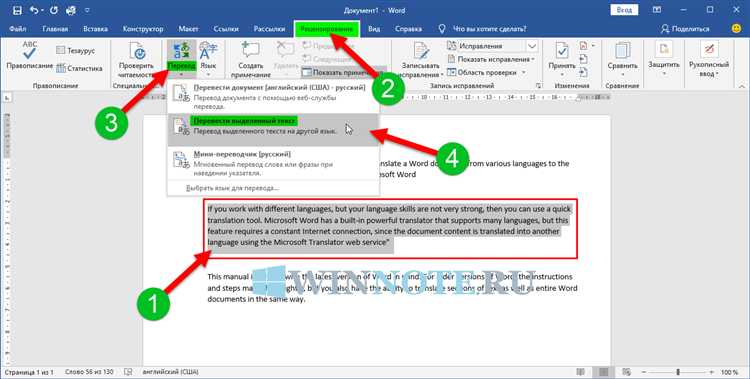Switch to the Конструктор tab
Viewport: 750px width, 379px height.
coord(143,29)
